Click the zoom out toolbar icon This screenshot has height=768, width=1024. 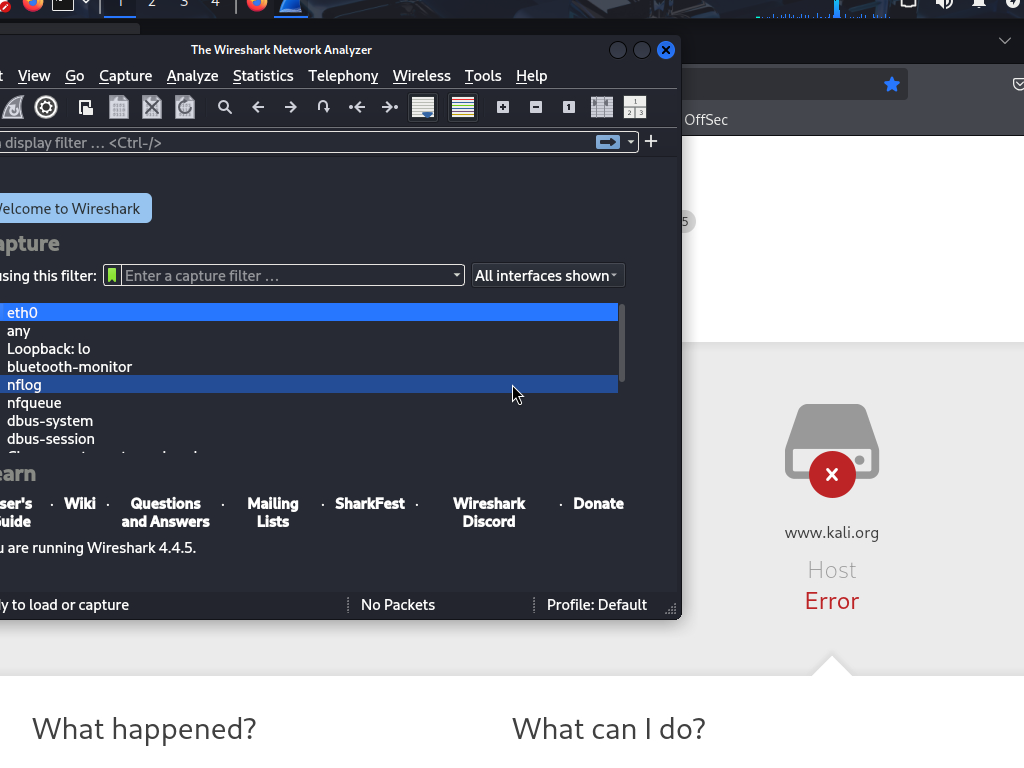coord(536,107)
